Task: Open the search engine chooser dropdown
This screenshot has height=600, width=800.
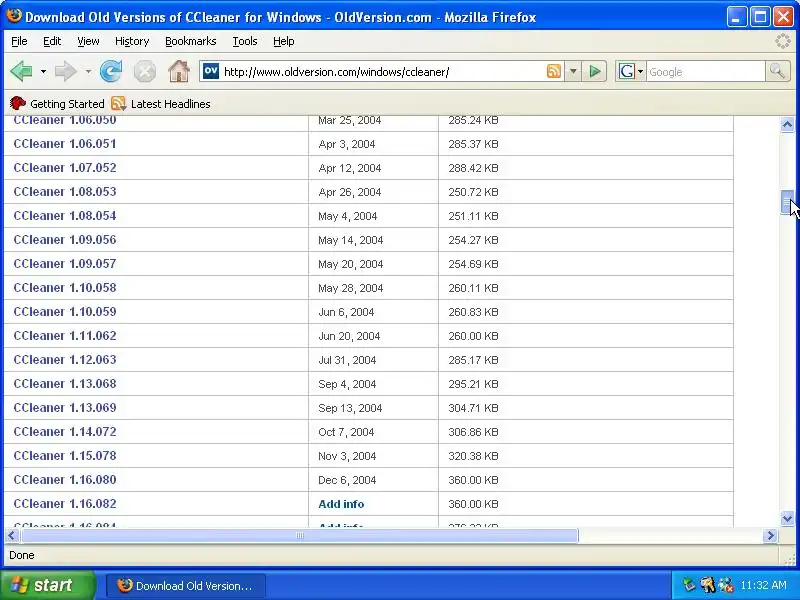Action: click(x=640, y=71)
